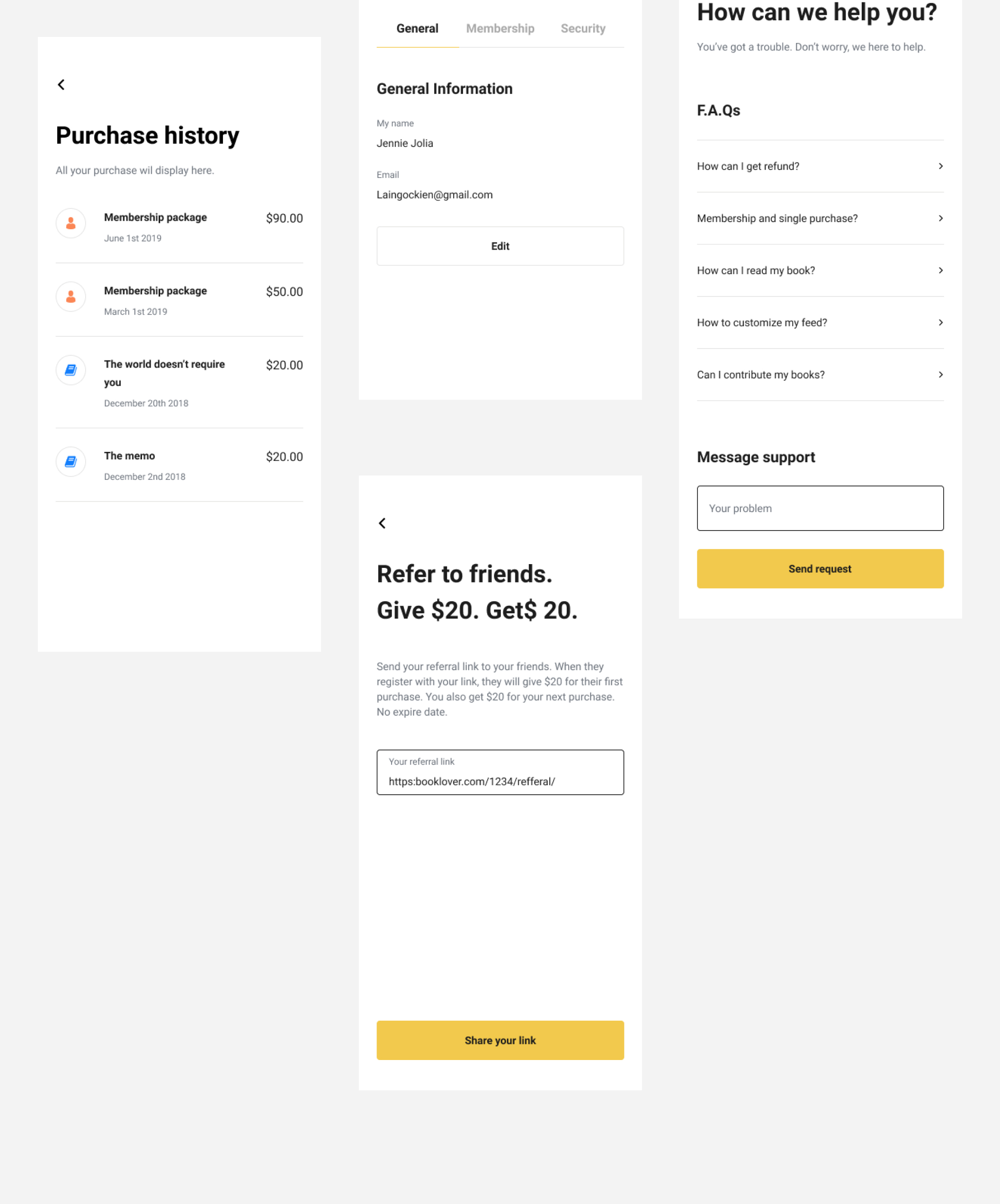Go back from Purchase history screen
This screenshot has height=1204, width=1000.
click(62, 85)
